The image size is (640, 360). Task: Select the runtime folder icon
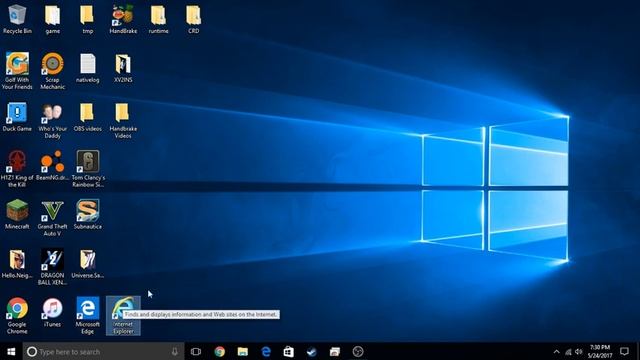pos(158,19)
